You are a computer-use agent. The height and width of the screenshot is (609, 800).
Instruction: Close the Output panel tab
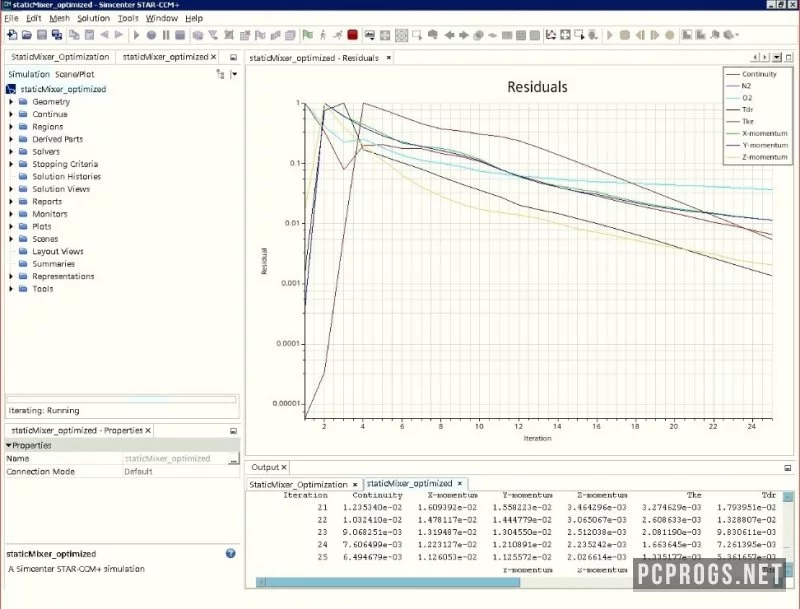284,467
